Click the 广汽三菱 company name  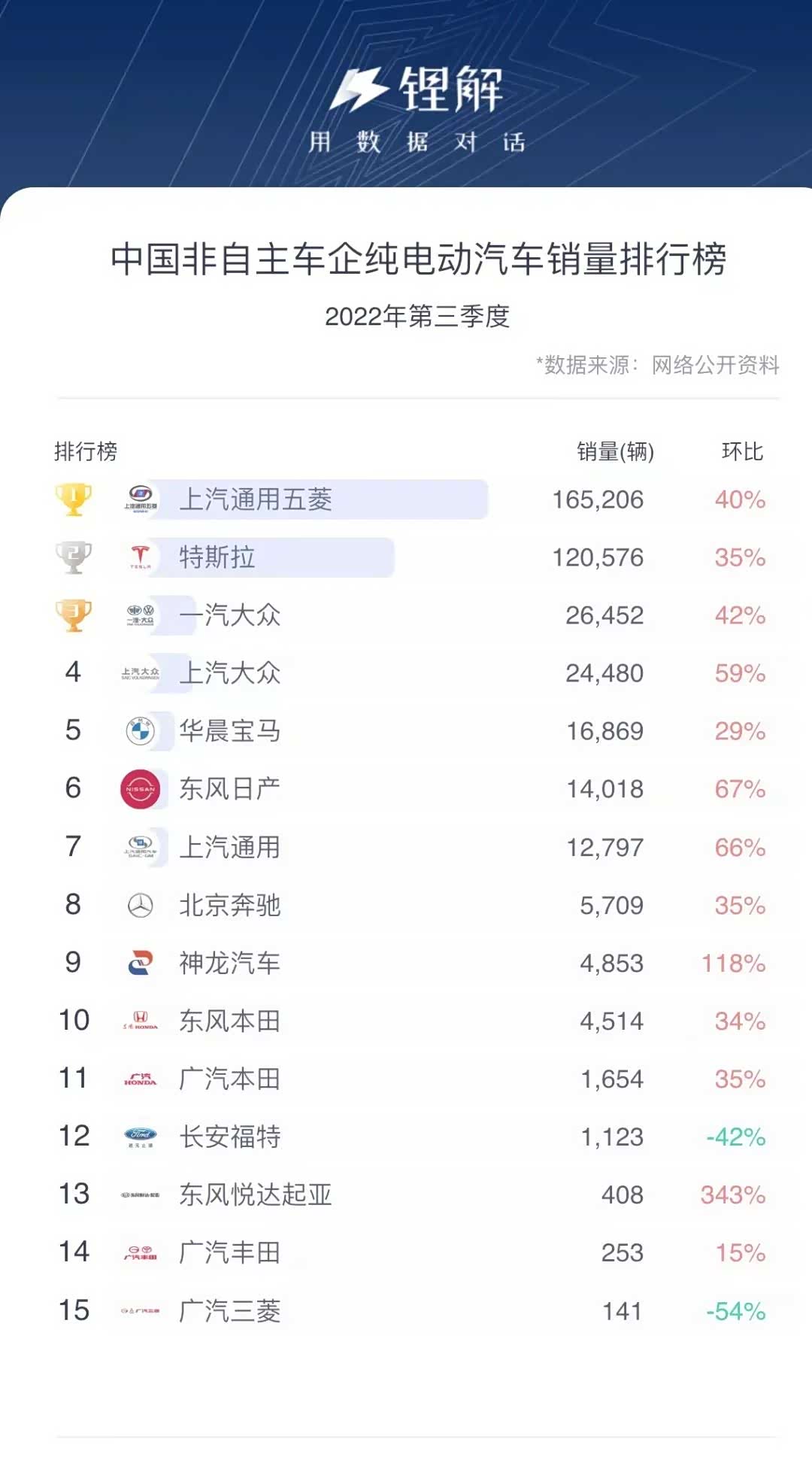click(x=230, y=1311)
